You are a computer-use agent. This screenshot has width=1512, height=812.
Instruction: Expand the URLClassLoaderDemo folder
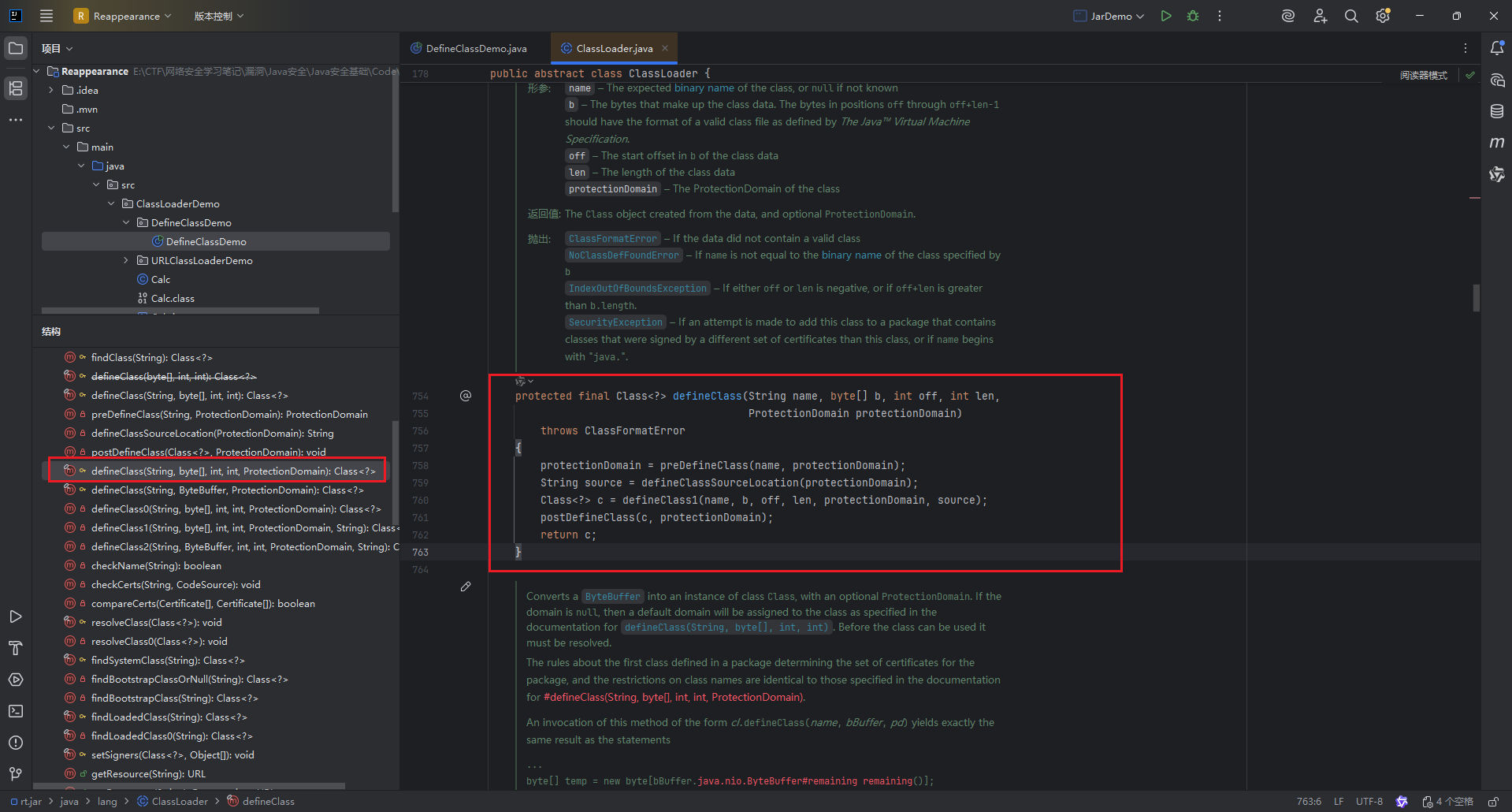126,261
